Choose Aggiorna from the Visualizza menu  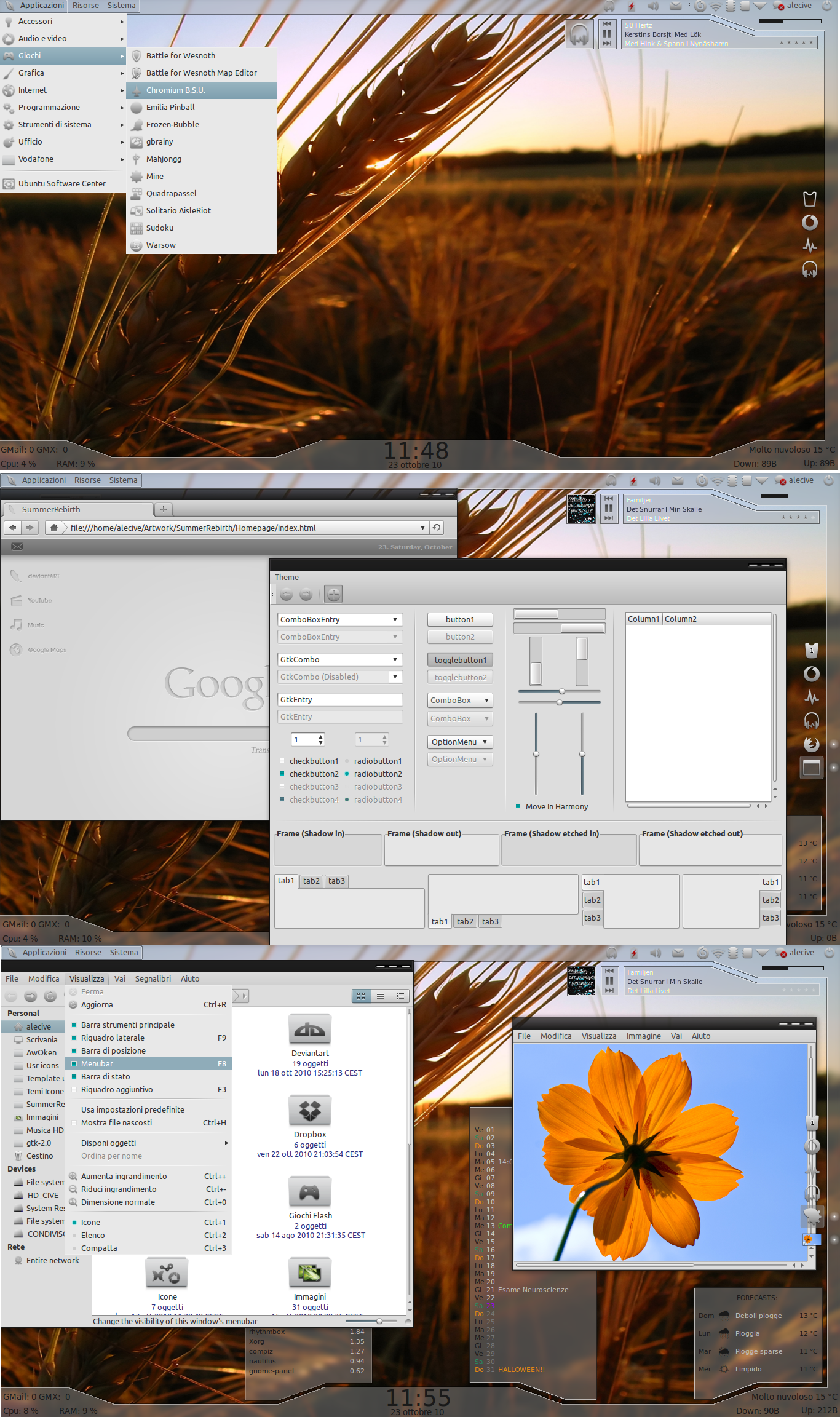(148, 1004)
